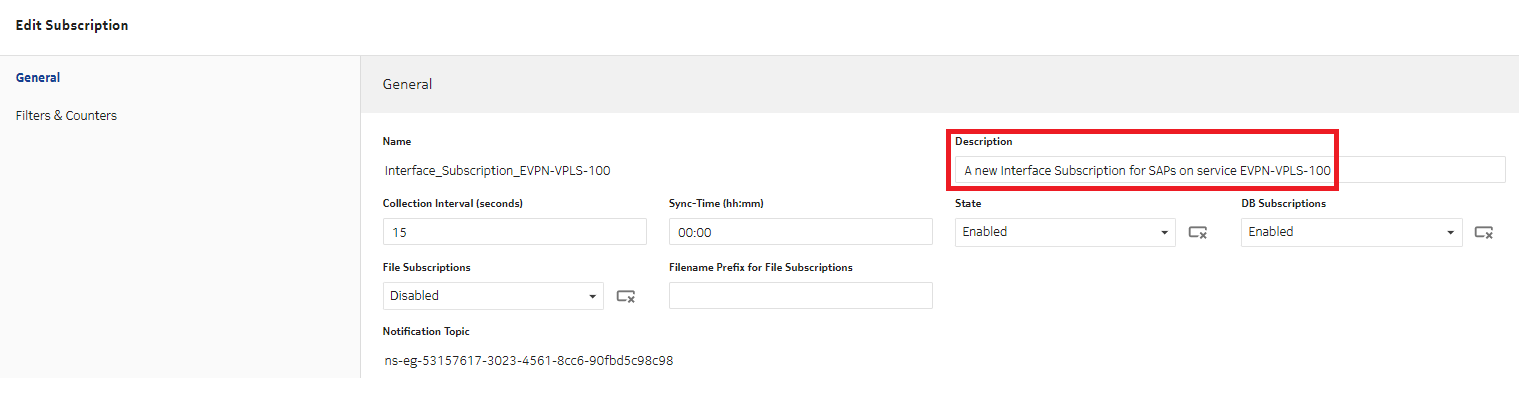Image resolution: width=1519 pixels, height=400 pixels.
Task: Select the General sidebar tab
Action: [x=38, y=78]
